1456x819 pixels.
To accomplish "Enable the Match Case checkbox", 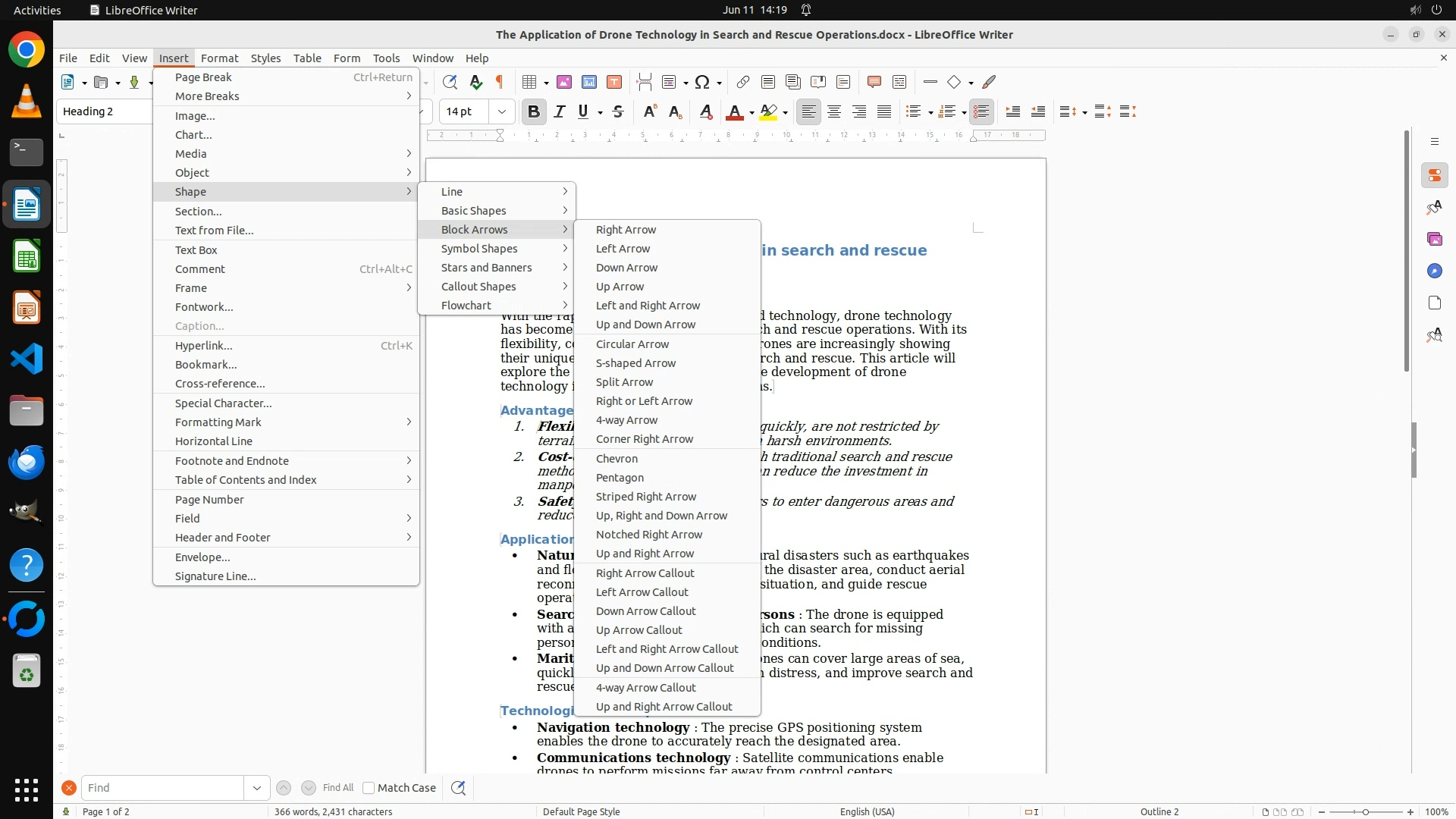I will point(369,788).
